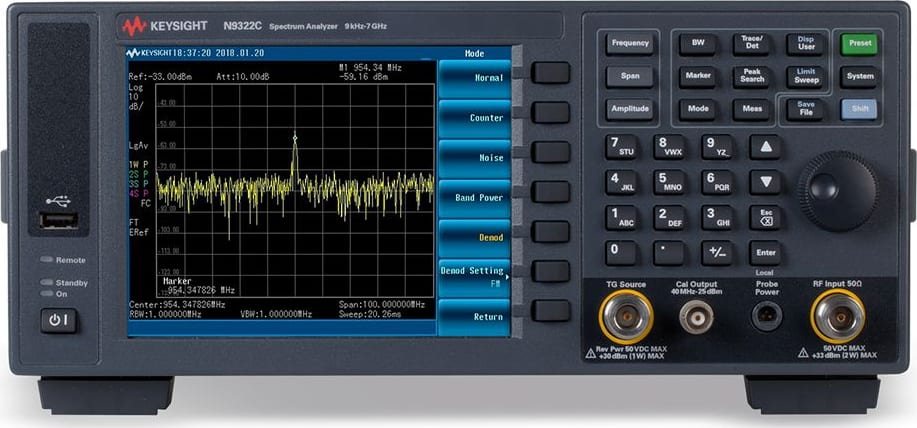Click the Keysight logo on the bezel
Viewport: 917px width, 428px height.
[164, 26]
